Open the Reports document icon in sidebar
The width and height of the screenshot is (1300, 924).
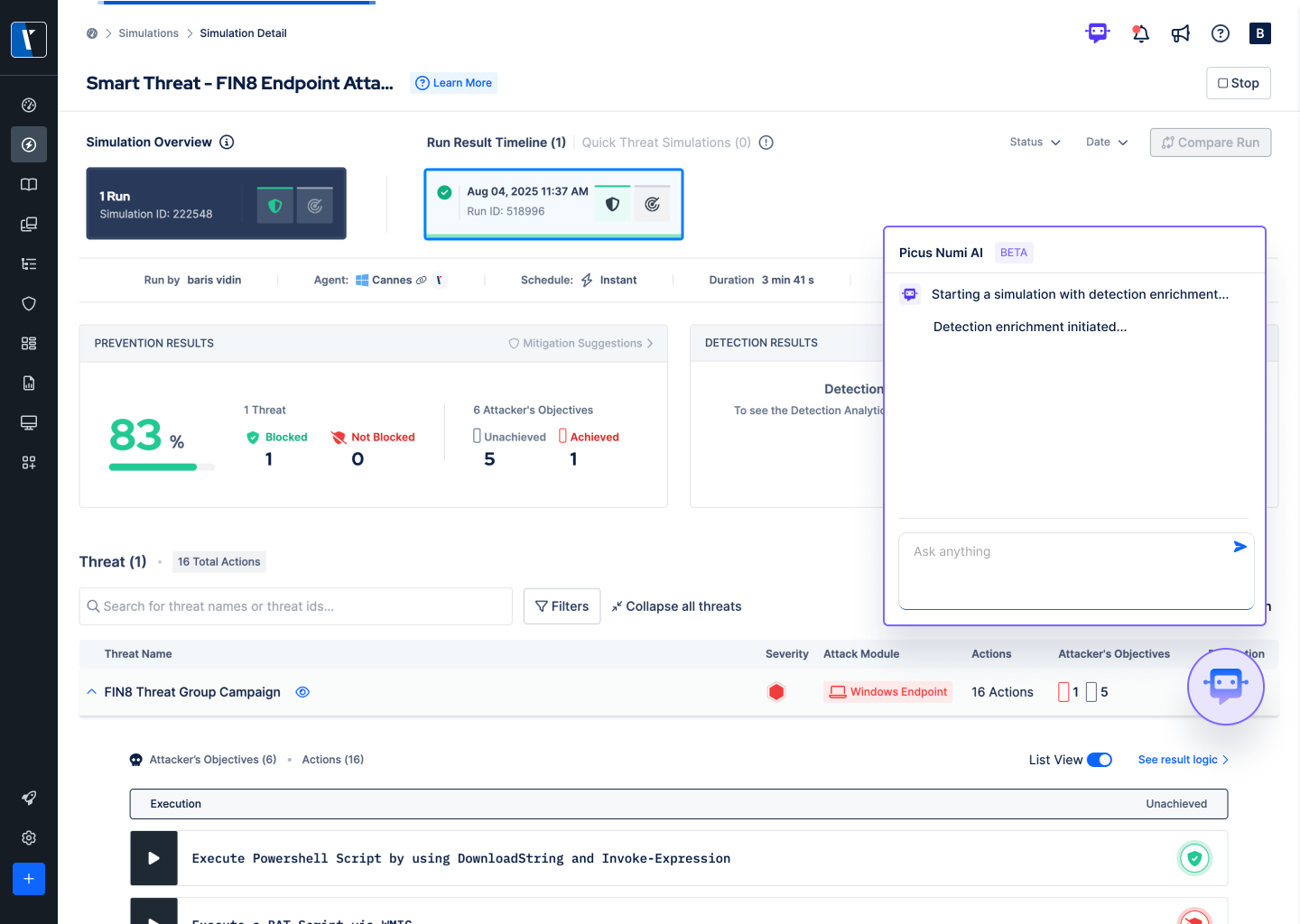(x=28, y=383)
